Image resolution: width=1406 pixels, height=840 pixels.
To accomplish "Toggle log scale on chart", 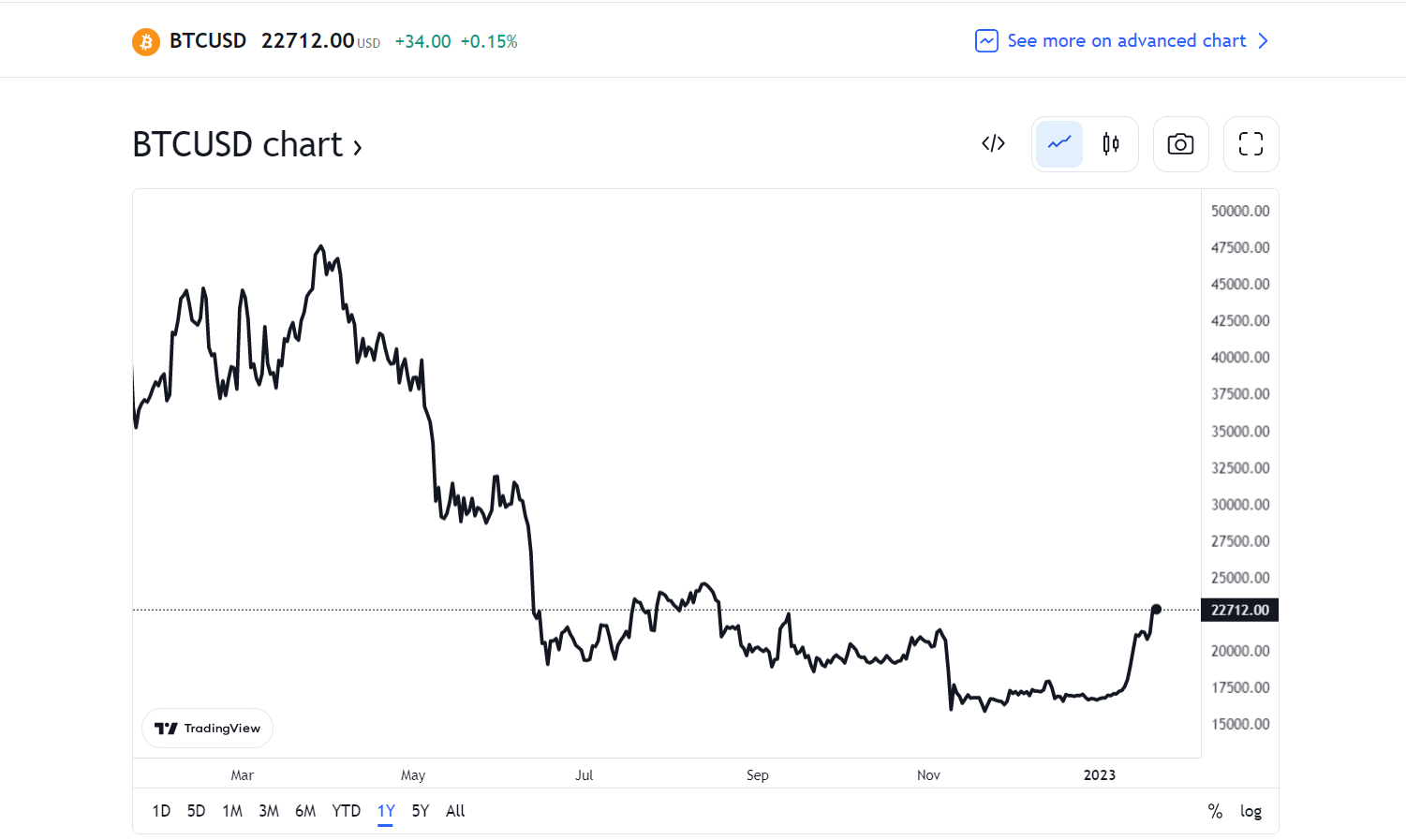I will 1251,811.
